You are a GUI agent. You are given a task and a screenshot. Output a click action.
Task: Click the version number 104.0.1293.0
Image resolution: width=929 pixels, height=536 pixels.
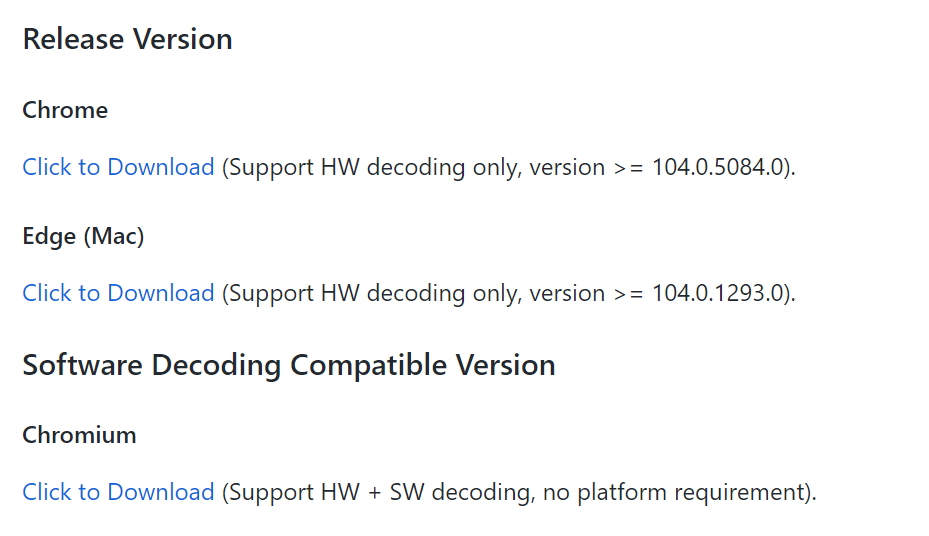(x=718, y=293)
